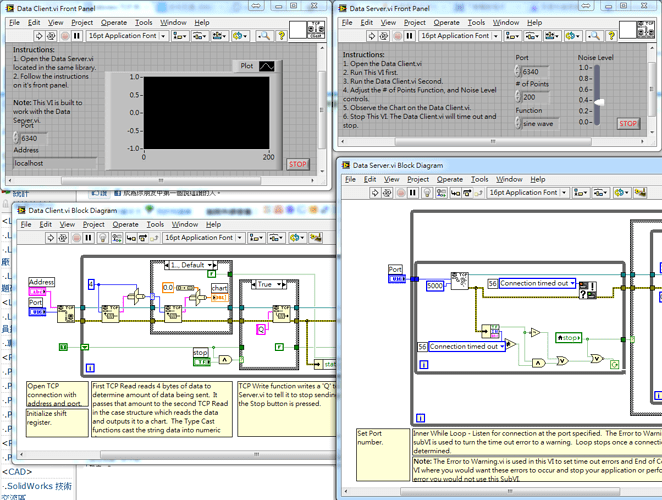The width and height of the screenshot is (662, 500).
Task: Open Align Objects in Data Client front panel
Action: (x=179, y=36)
